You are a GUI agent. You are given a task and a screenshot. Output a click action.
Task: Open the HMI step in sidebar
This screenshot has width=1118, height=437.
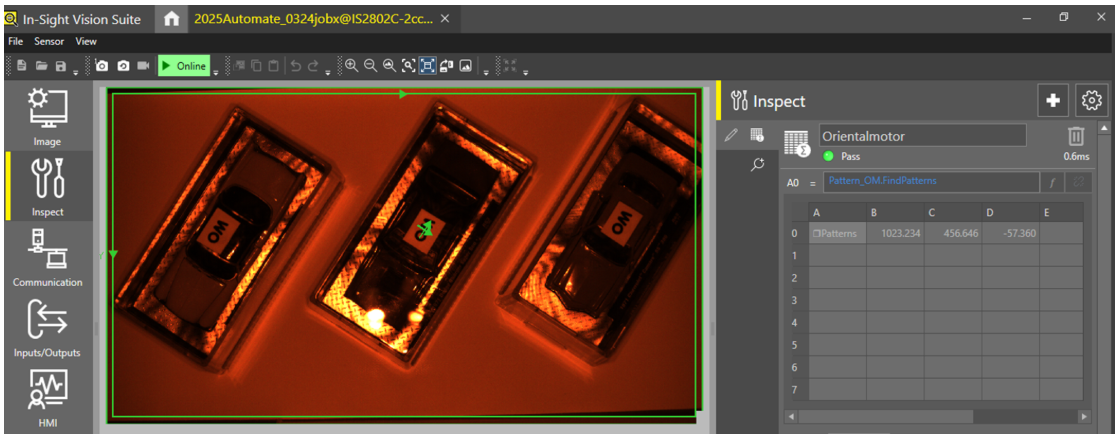(x=48, y=397)
